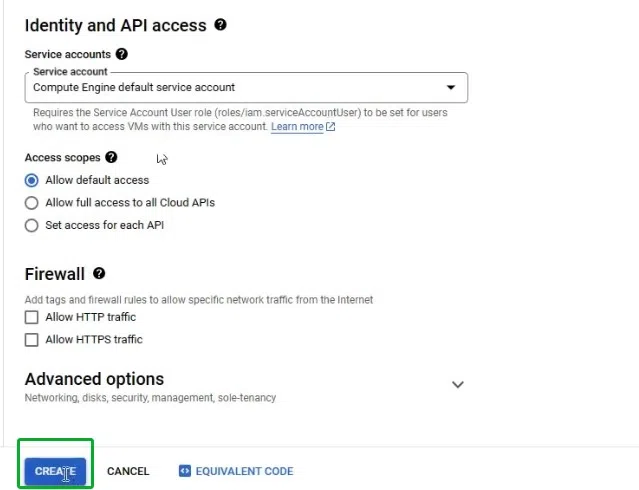Click external link icon after Learn more
Image resolution: width=639 pixels, height=490 pixels.
[x=331, y=127]
